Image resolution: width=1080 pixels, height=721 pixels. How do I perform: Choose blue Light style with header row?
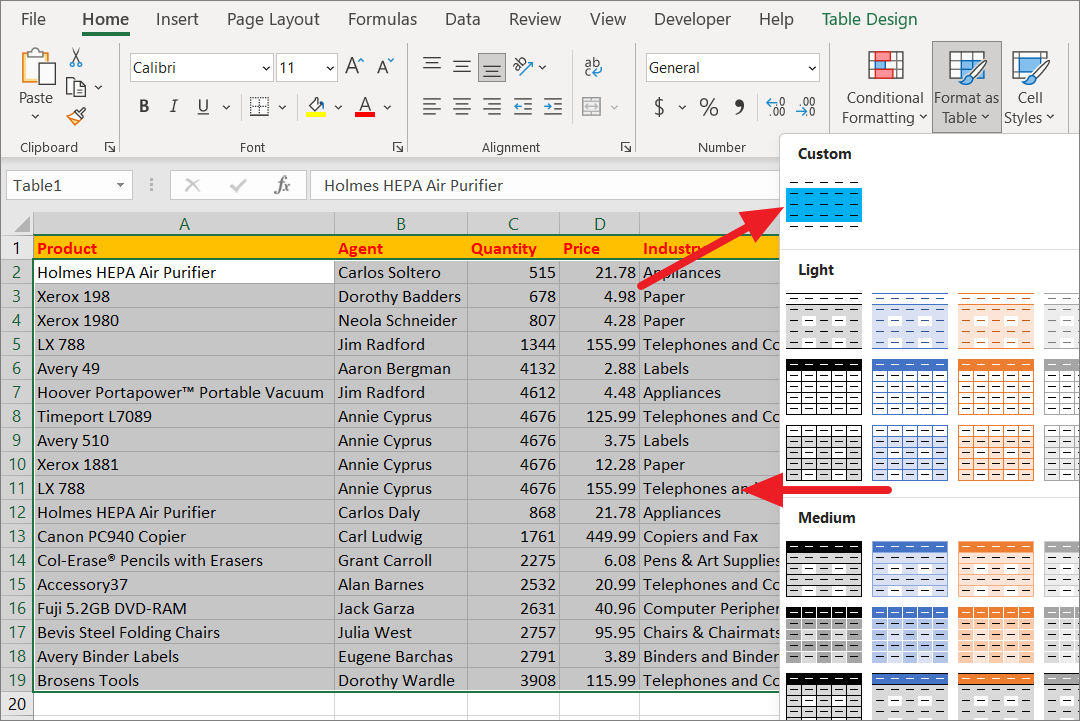[910, 387]
